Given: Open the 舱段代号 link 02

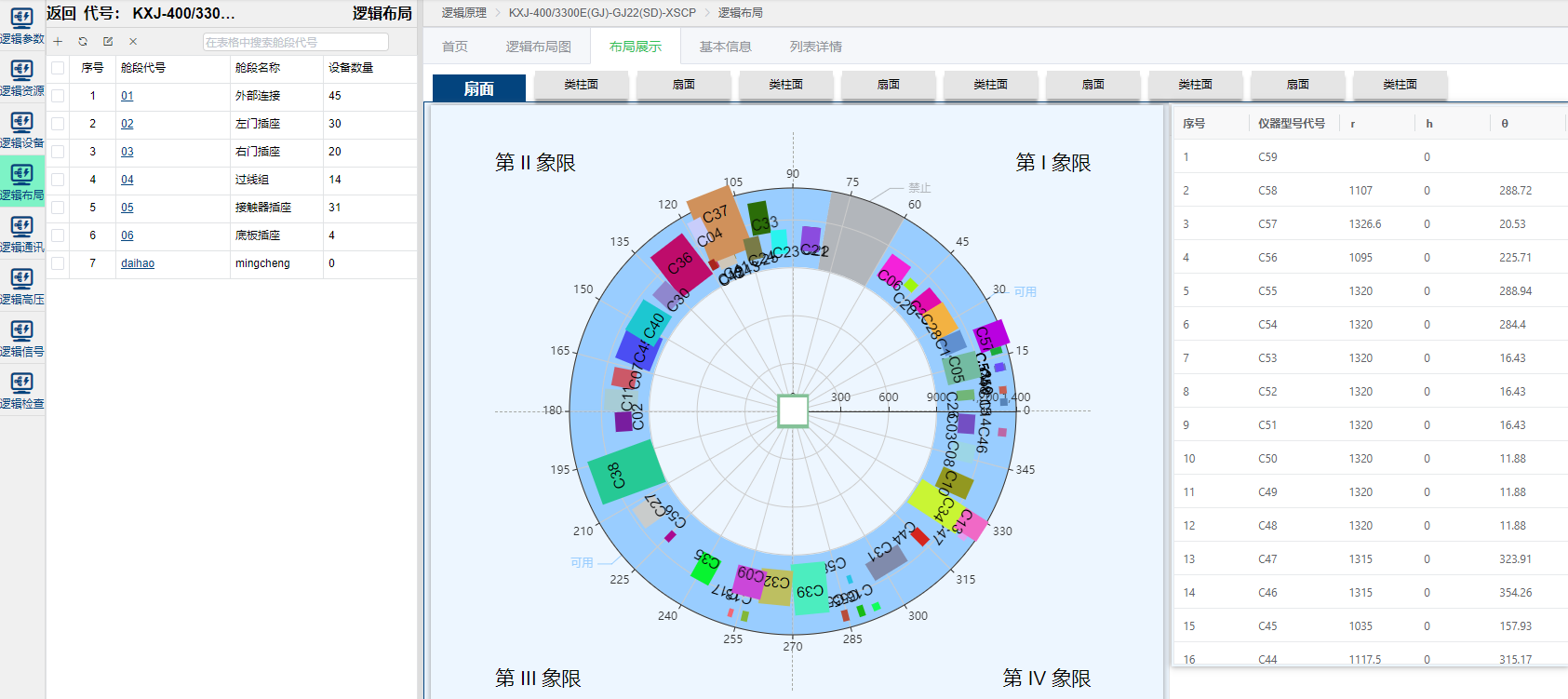Looking at the screenshot, I should point(127,124).
